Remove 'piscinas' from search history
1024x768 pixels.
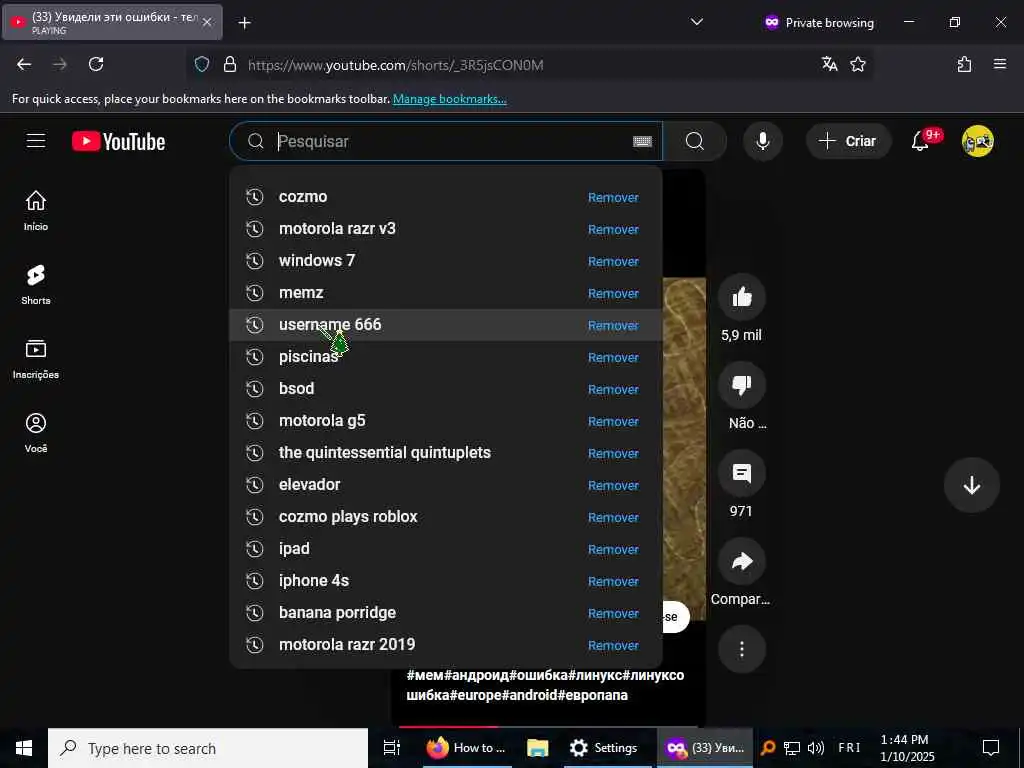613,357
